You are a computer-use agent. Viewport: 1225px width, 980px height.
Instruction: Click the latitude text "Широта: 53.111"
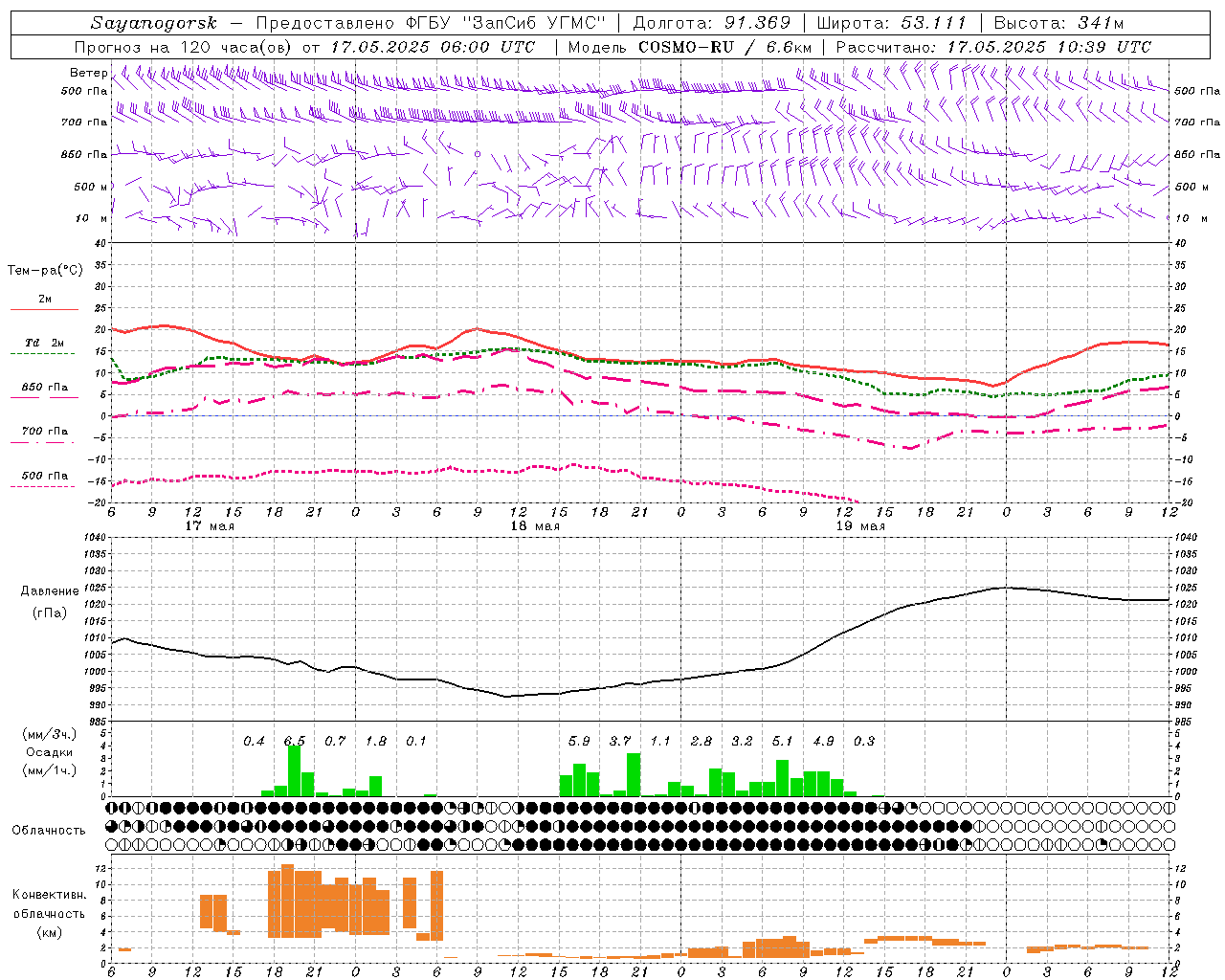pos(891,23)
